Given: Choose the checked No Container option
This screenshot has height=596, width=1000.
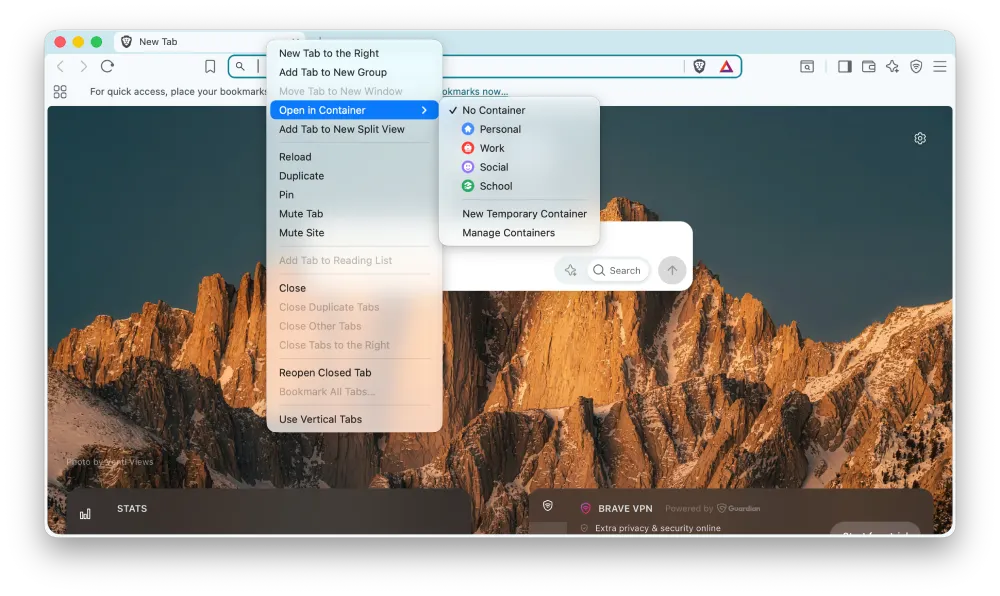Looking at the screenshot, I should pyautogui.click(x=519, y=110).
